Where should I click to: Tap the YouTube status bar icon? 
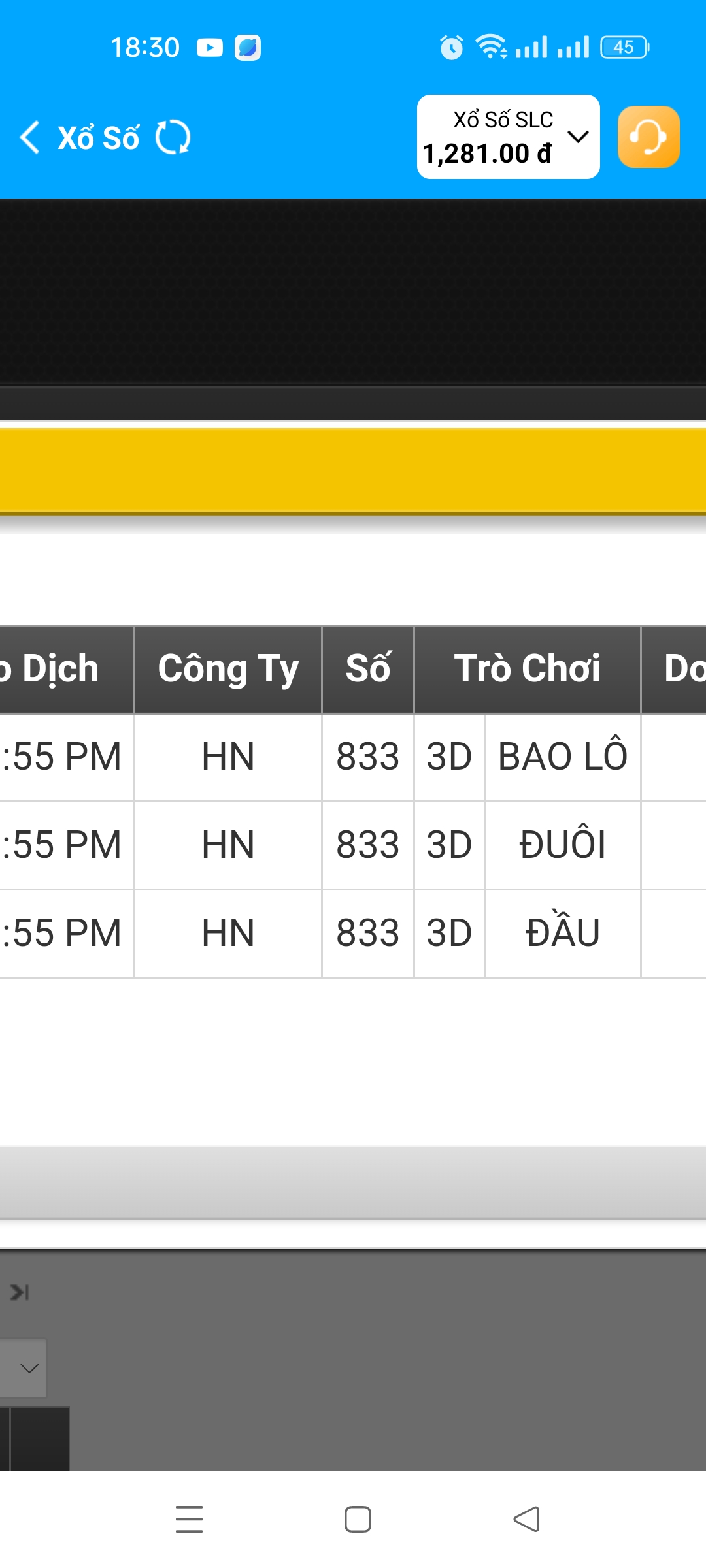coord(209,48)
